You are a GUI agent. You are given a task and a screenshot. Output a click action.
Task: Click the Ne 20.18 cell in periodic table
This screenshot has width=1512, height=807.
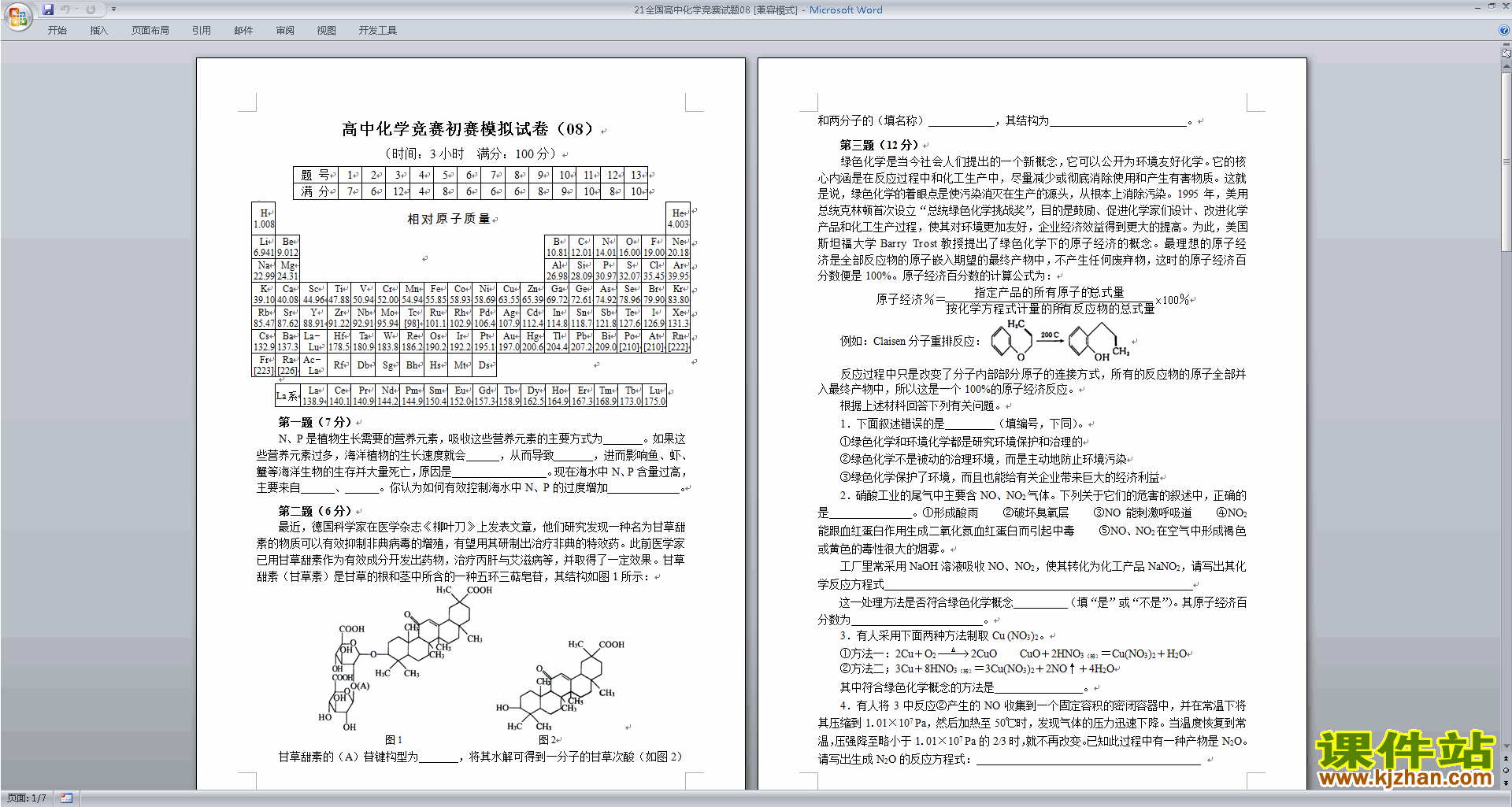(x=678, y=247)
